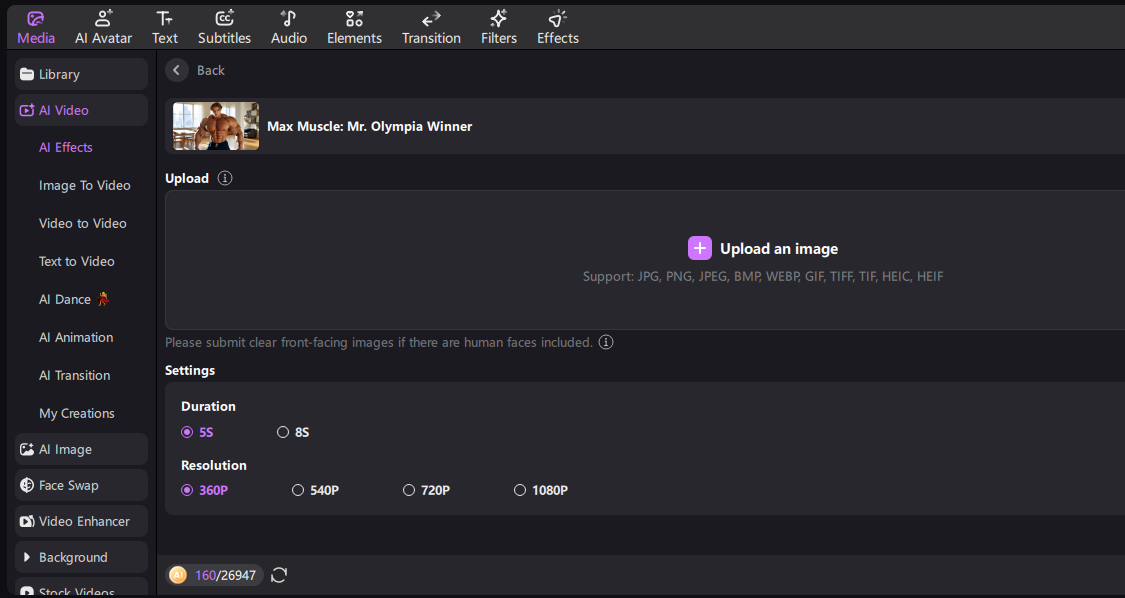This screenshot has width=1125, height=598.
Task: Open the Filters panel
Action: [x=498, y=26]
